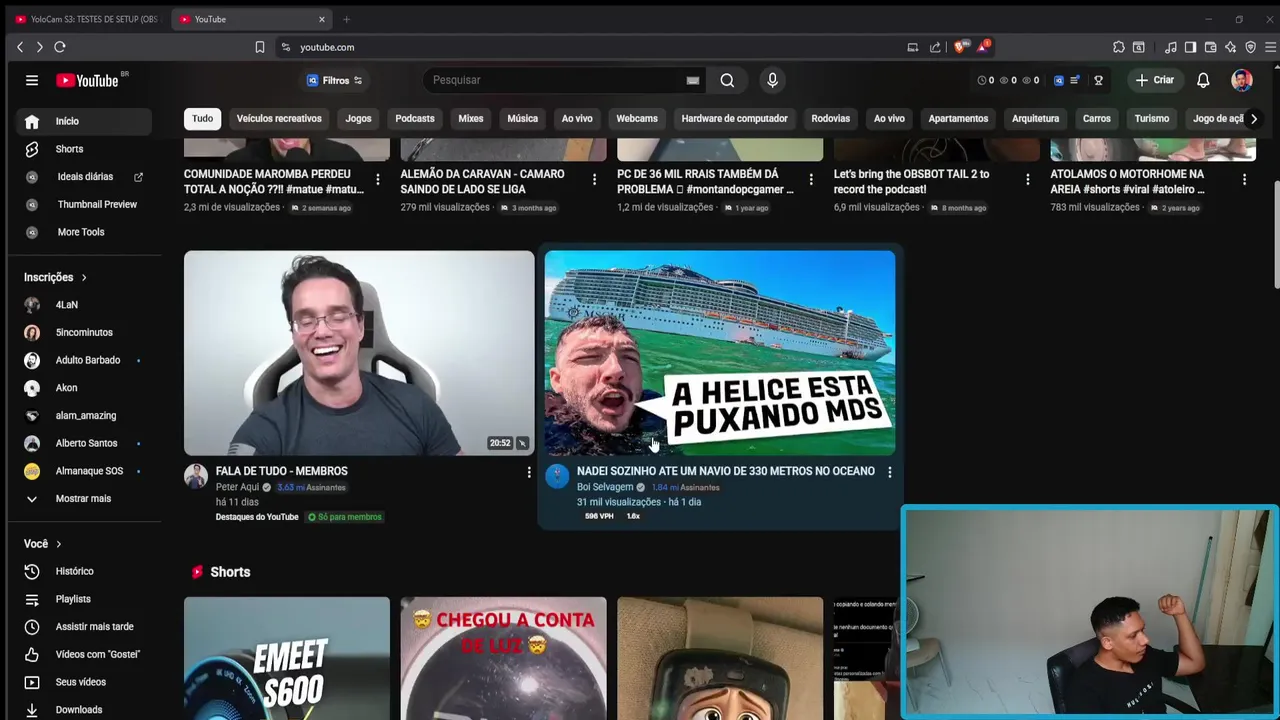Open the account avatar menu
The image size is (1280, 720).
(1242, 80)
